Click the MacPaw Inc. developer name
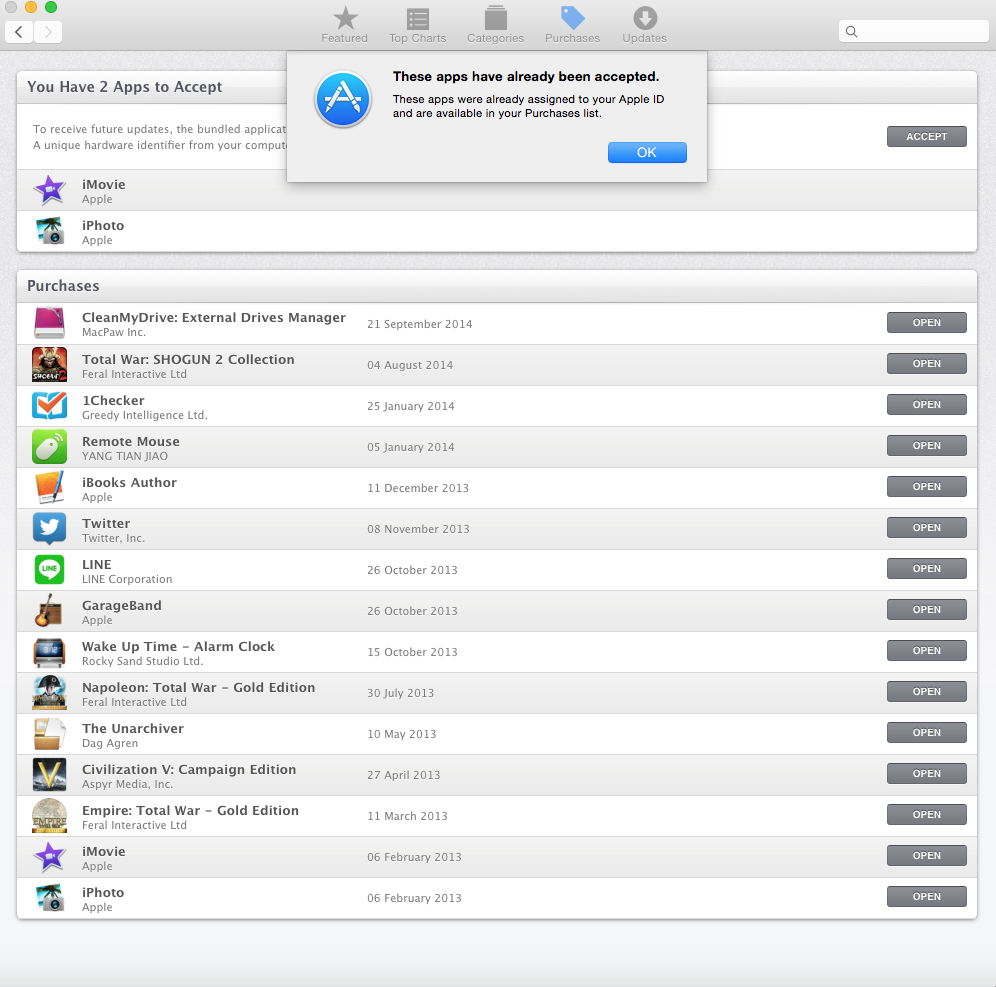Viewport: 996px width, 987px height. coord(114,332)
